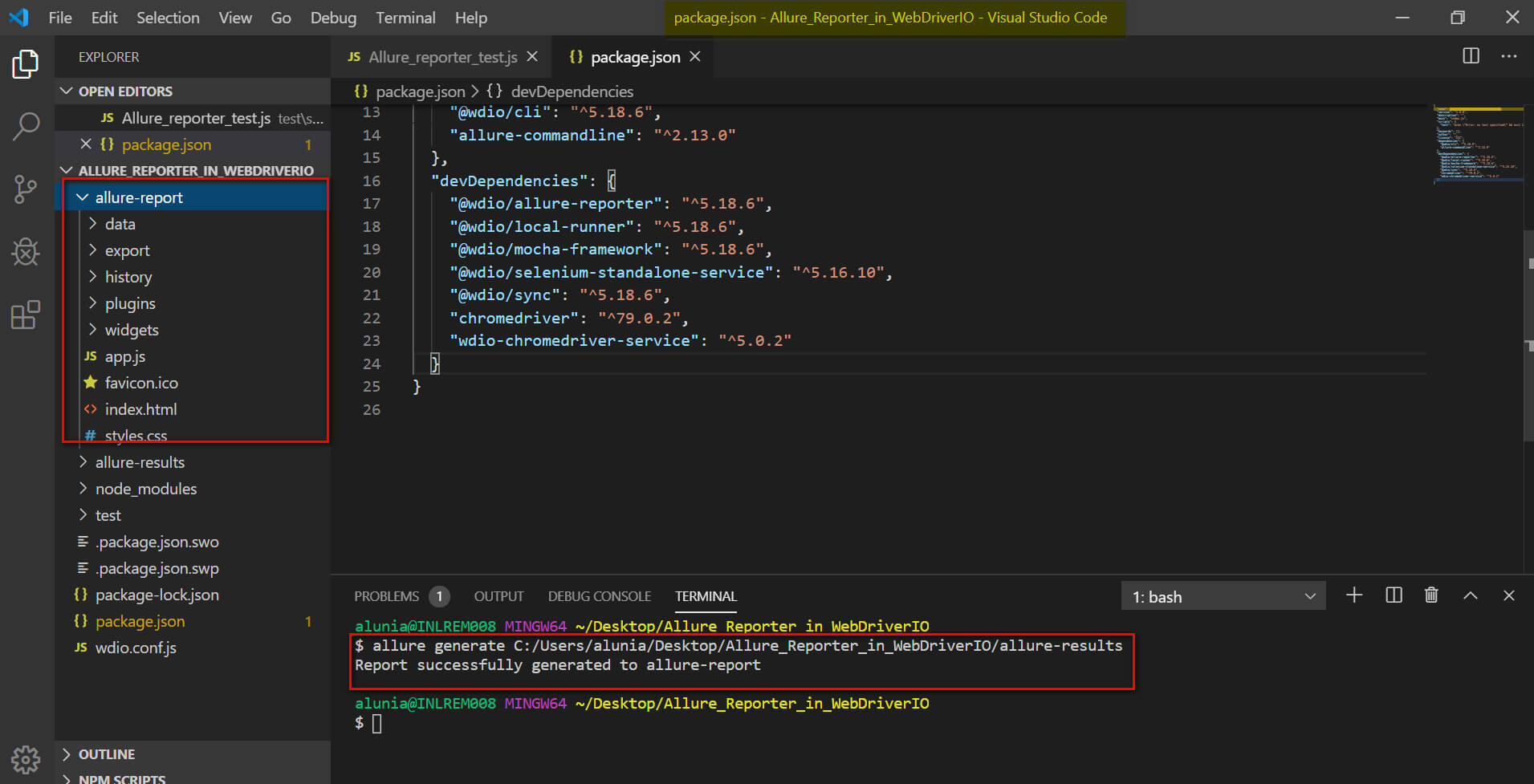Open the Go menu
This screenshot has width=1534, height=784.
[281, 18]
